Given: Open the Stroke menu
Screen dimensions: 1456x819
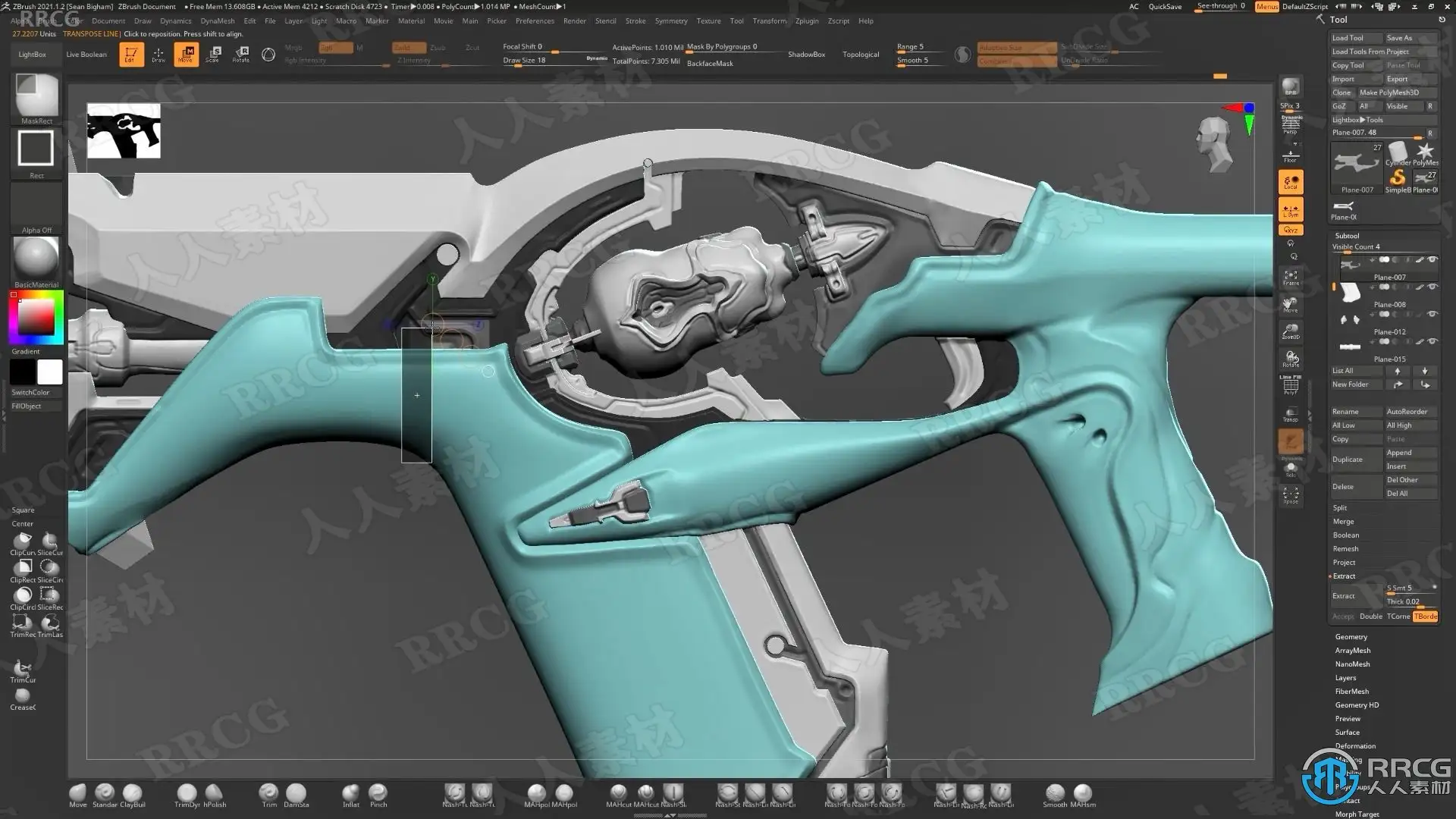Looking at the screenshot, I should [635, 21].
